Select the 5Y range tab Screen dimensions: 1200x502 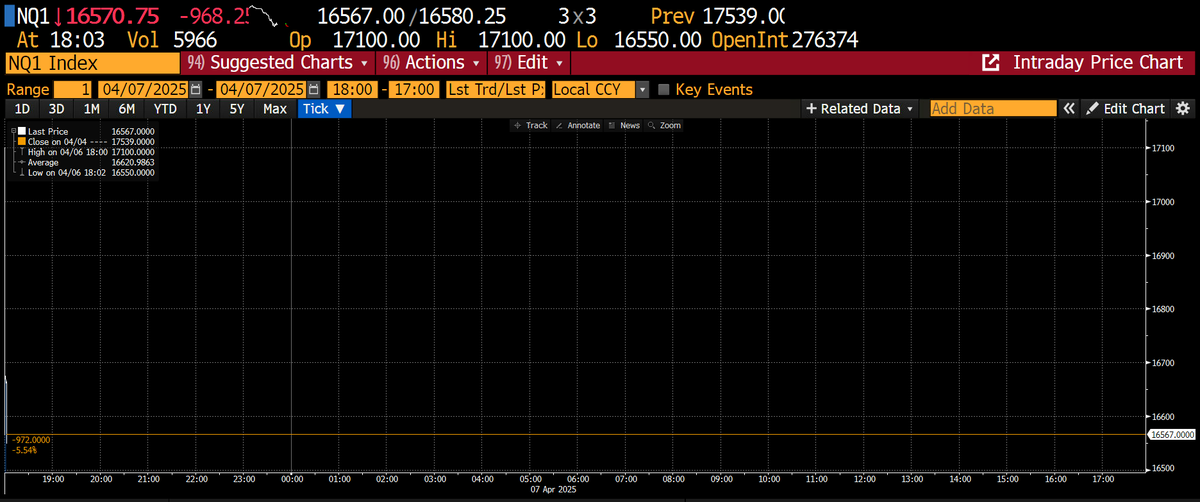[236, 108]
